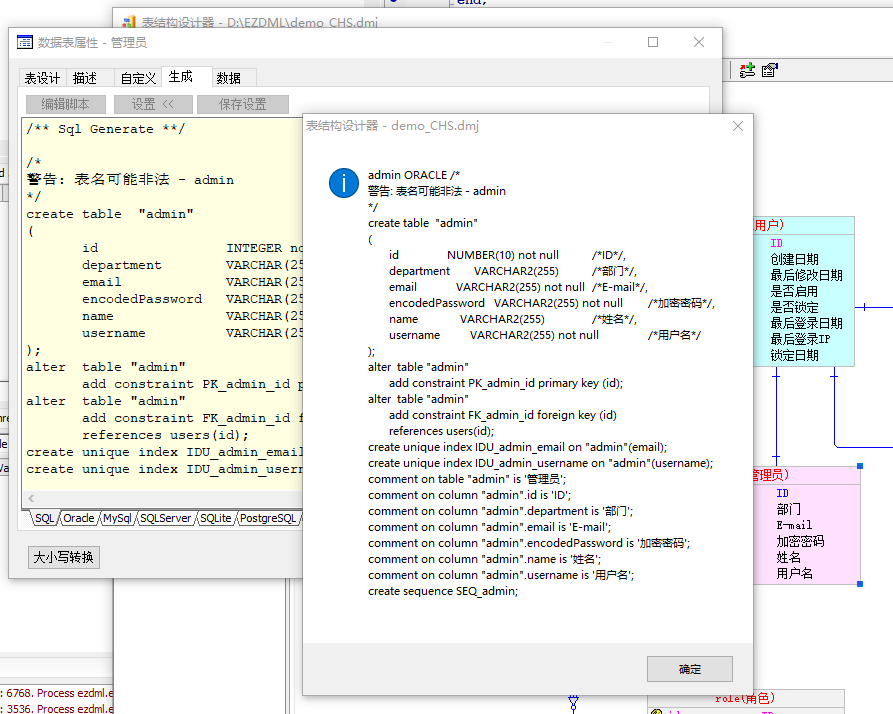
Task: Select the 创建日期 field in the 用户 table
Action: [x=794, y=260]
